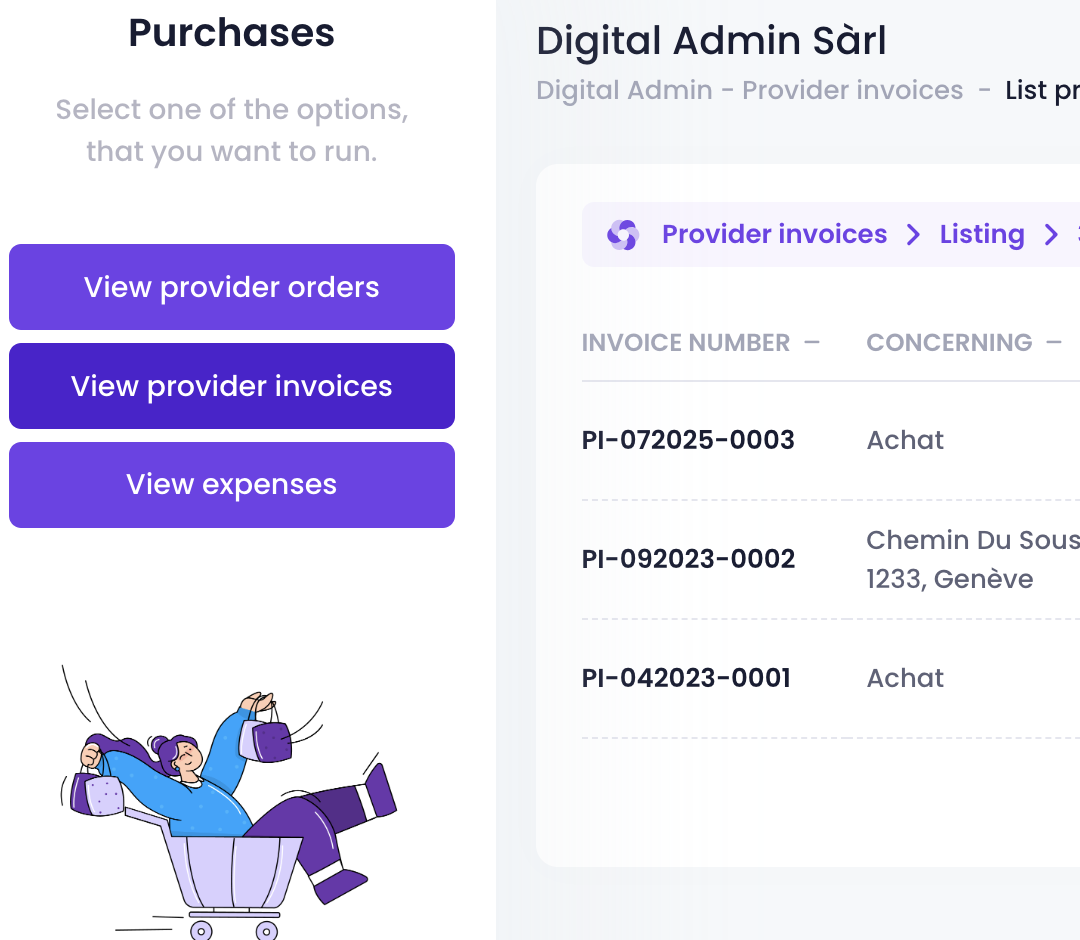Click the chevron after Listing

[1051, 235]
